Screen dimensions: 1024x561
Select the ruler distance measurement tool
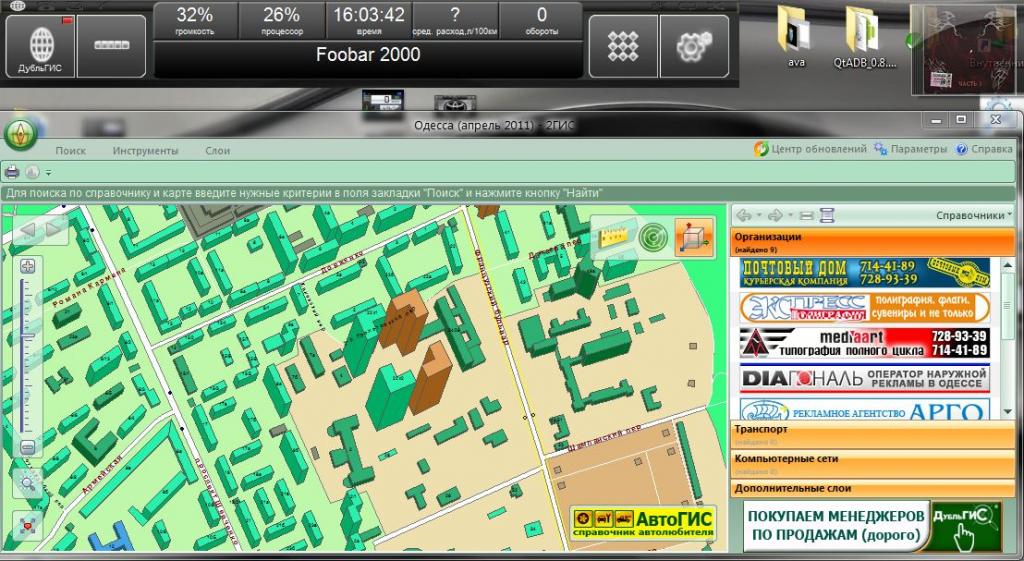612,238
